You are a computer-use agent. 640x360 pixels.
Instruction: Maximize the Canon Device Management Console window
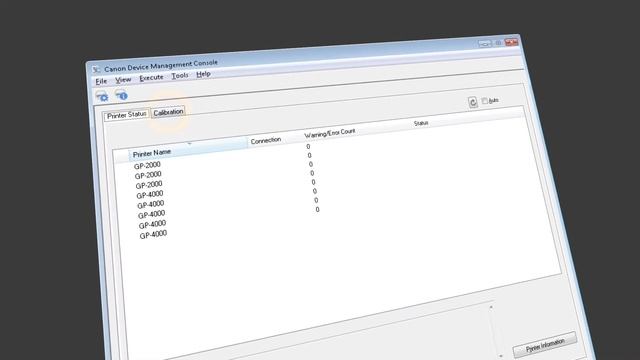pyautogui.click(x=498, y=43)
